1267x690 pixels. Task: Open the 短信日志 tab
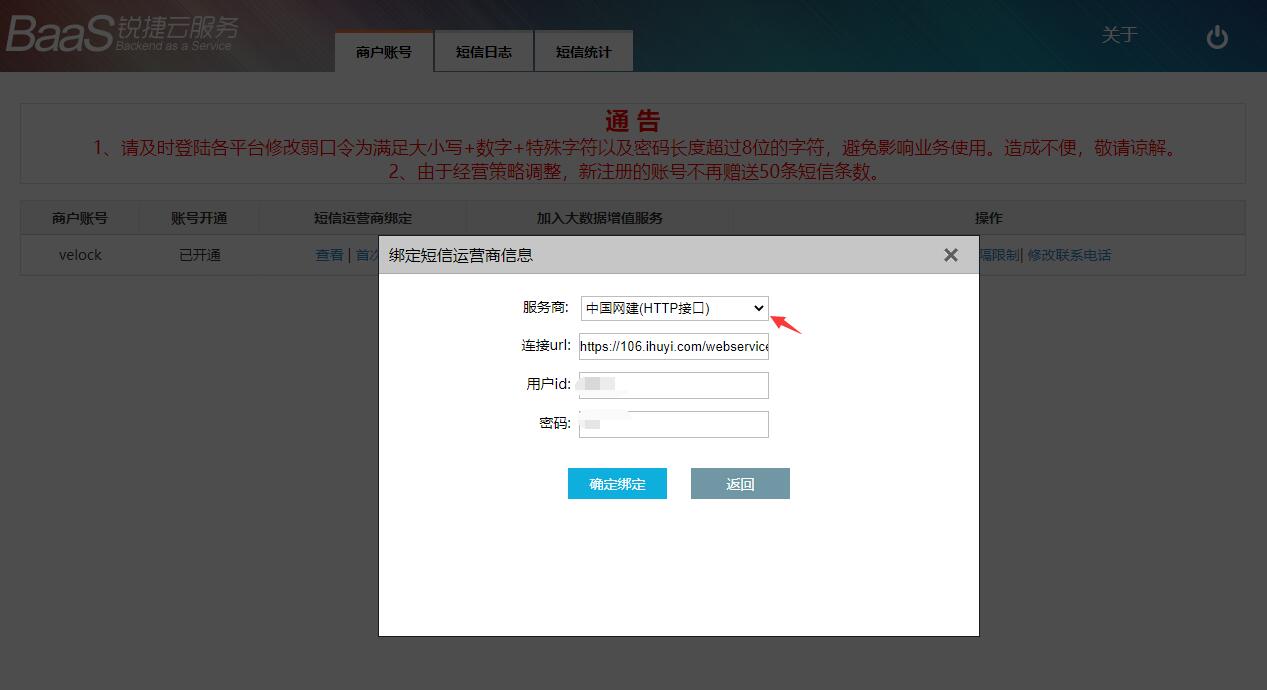click(x=484, y=52)
